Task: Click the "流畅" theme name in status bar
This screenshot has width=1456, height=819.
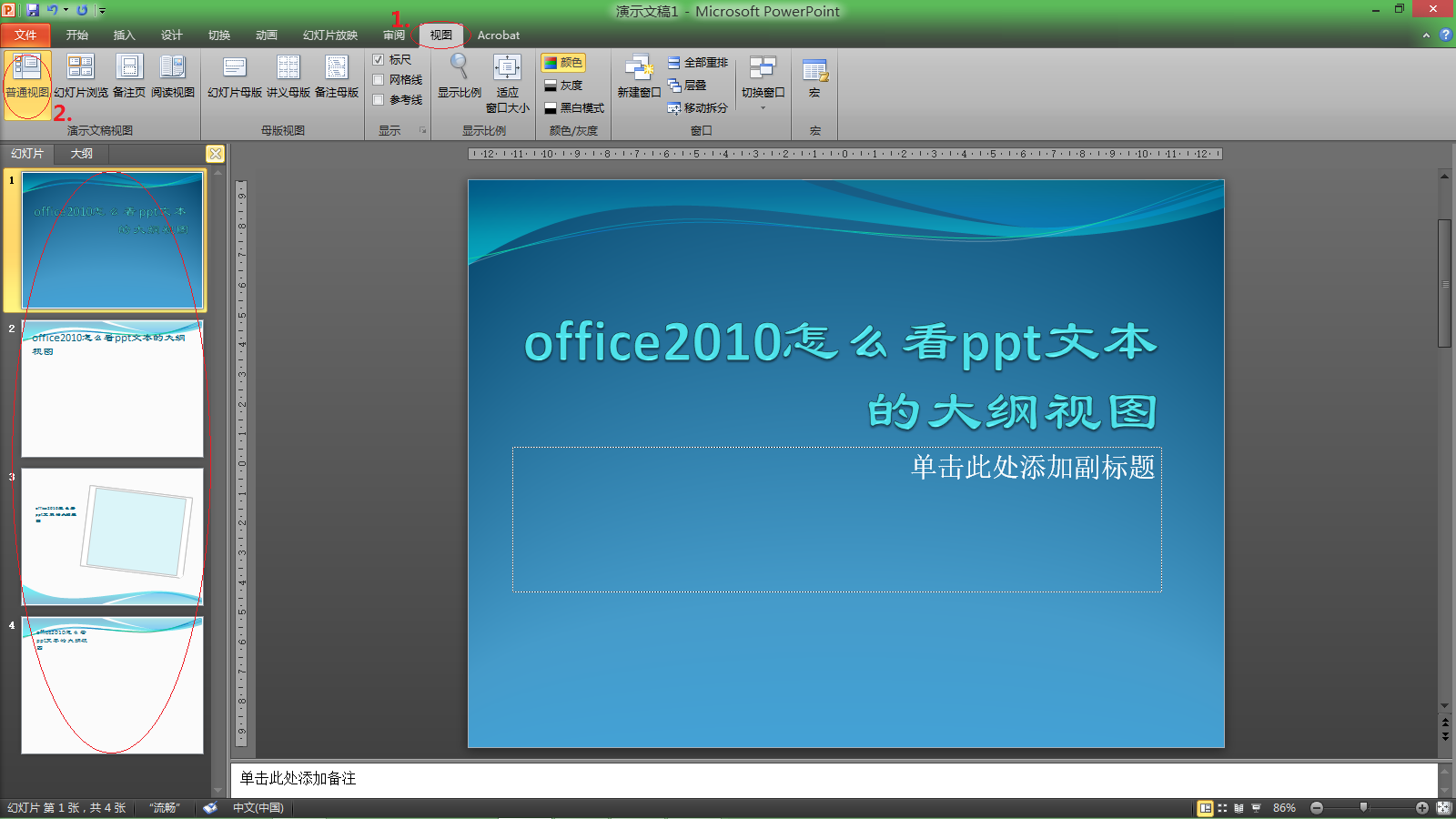Action: (x=165, y=808)
